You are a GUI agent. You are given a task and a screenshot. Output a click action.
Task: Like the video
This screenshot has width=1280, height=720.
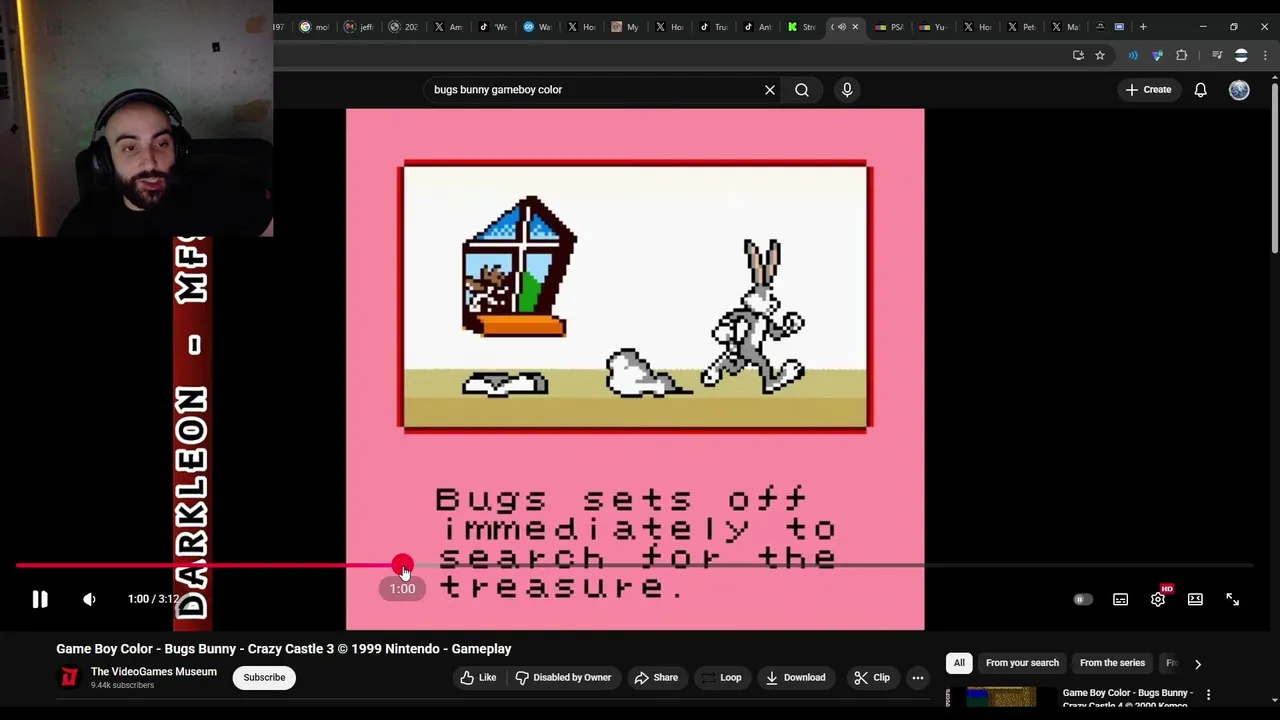coord(478,677)
